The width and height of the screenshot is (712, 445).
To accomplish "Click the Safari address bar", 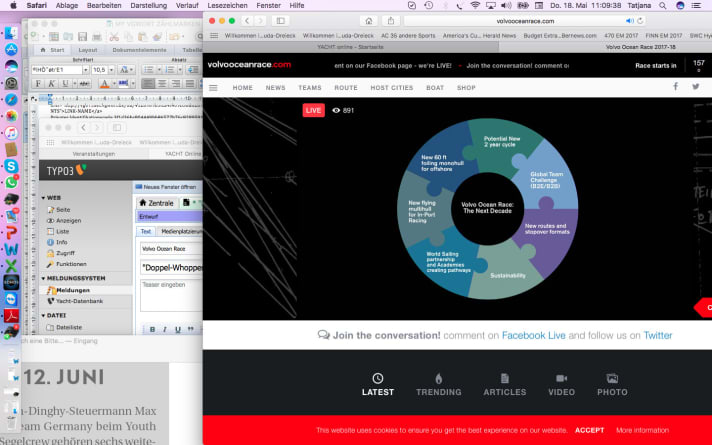I will coord(525,21).
